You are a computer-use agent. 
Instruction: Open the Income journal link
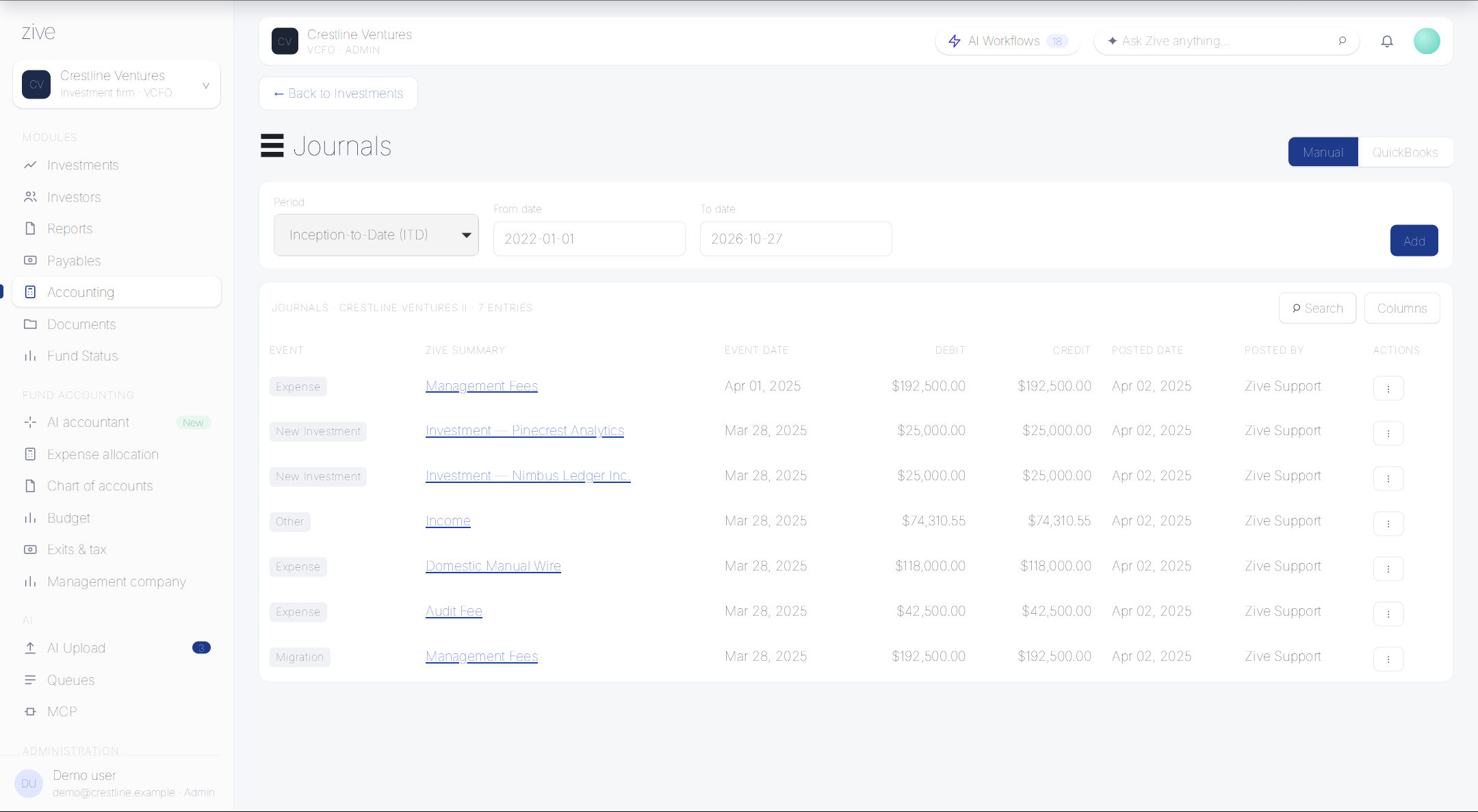(448, 521)
